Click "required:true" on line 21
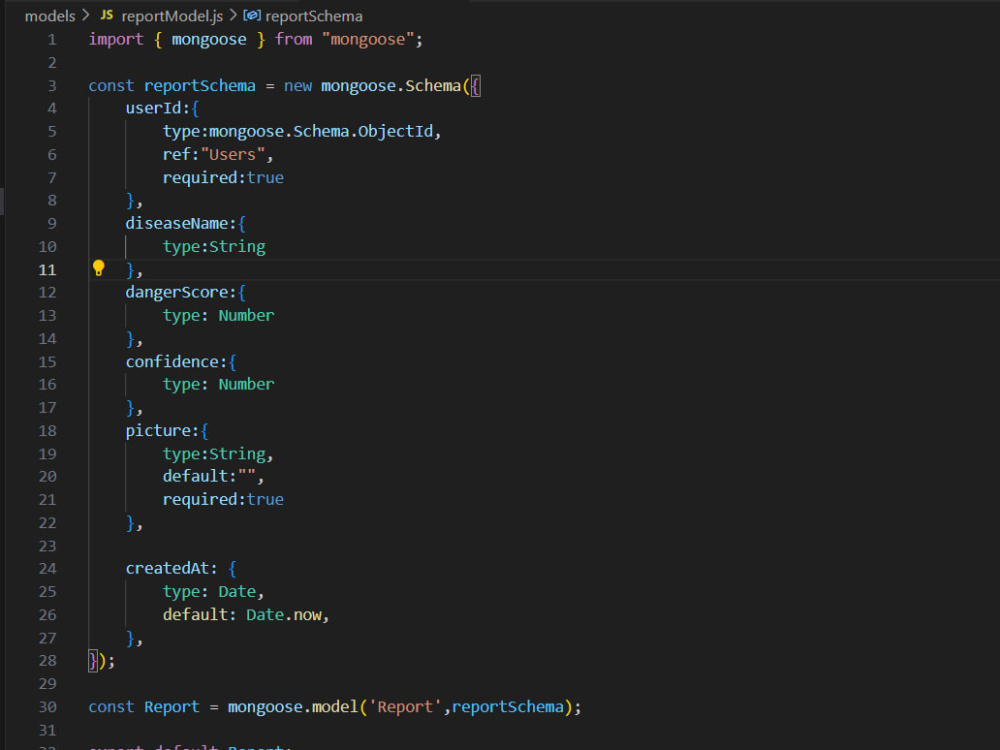1000x750 pixels. click(x=223, y=499)
